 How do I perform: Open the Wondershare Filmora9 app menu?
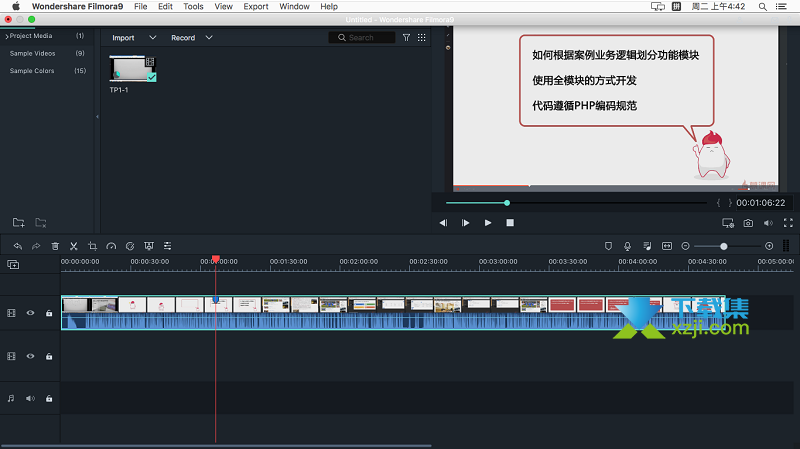coord(77,7)
